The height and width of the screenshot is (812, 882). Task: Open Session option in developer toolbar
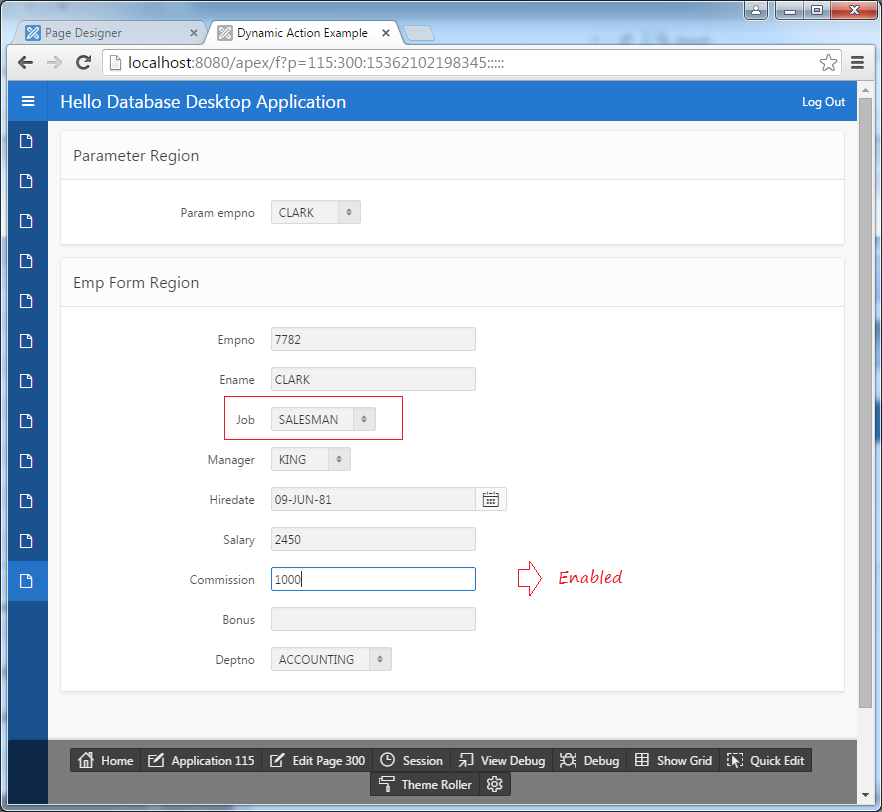point(411,760)
